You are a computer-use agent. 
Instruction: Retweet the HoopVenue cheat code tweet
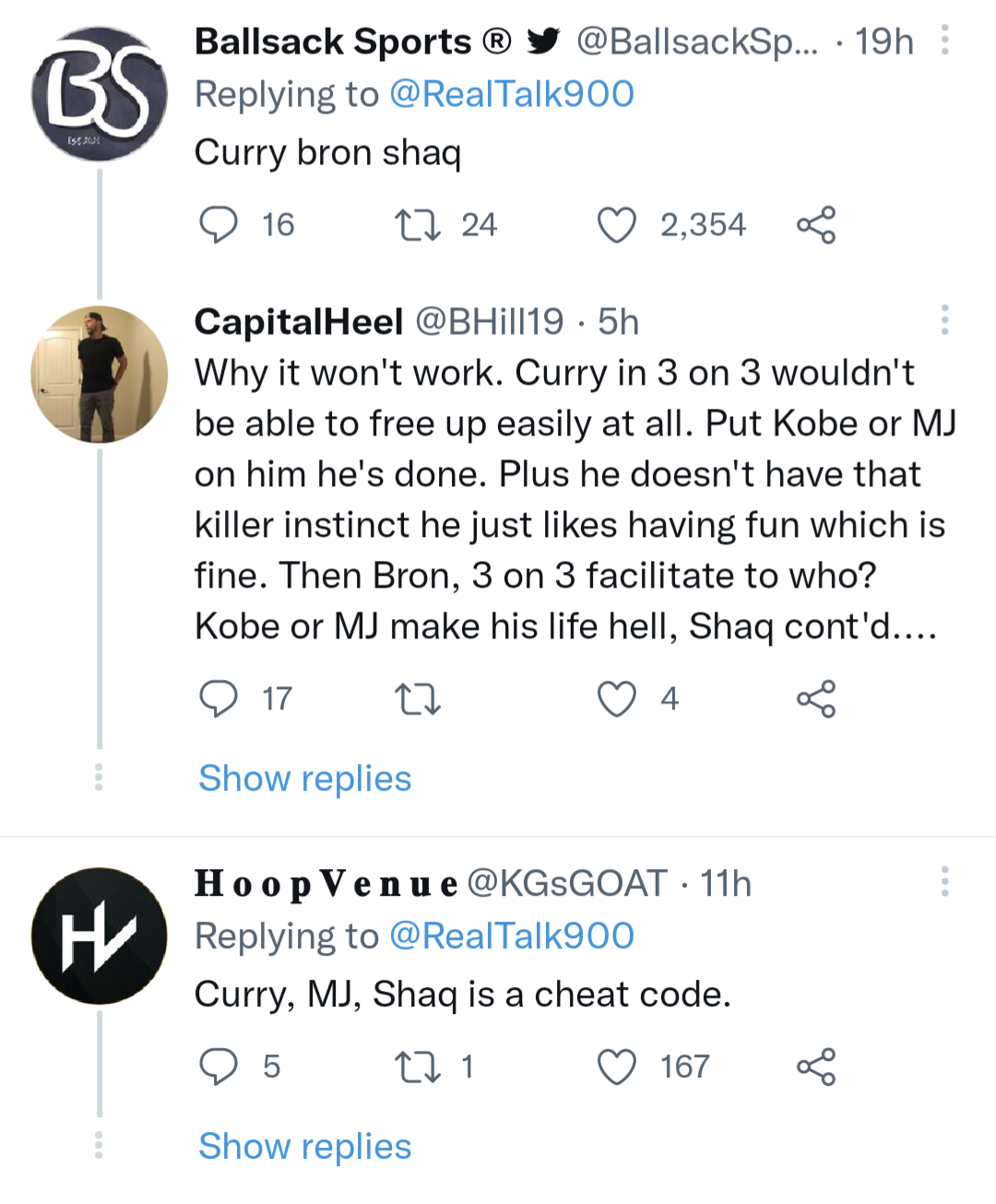[x=417, y=1067]
